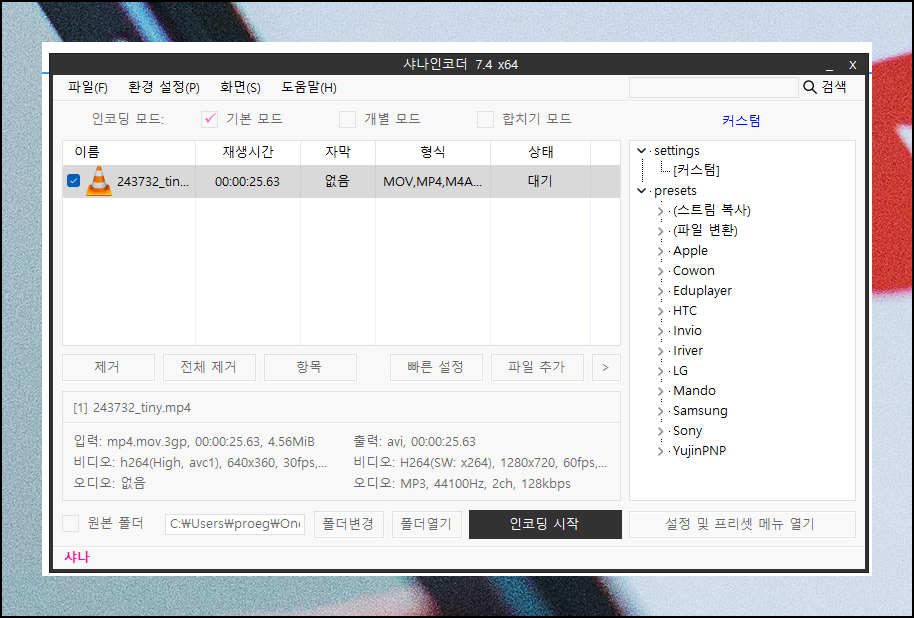The width and height of the screenshot is (914, 618).
Task: Expand the YujinPNP preset group
Action: click(x=660, y=451)
